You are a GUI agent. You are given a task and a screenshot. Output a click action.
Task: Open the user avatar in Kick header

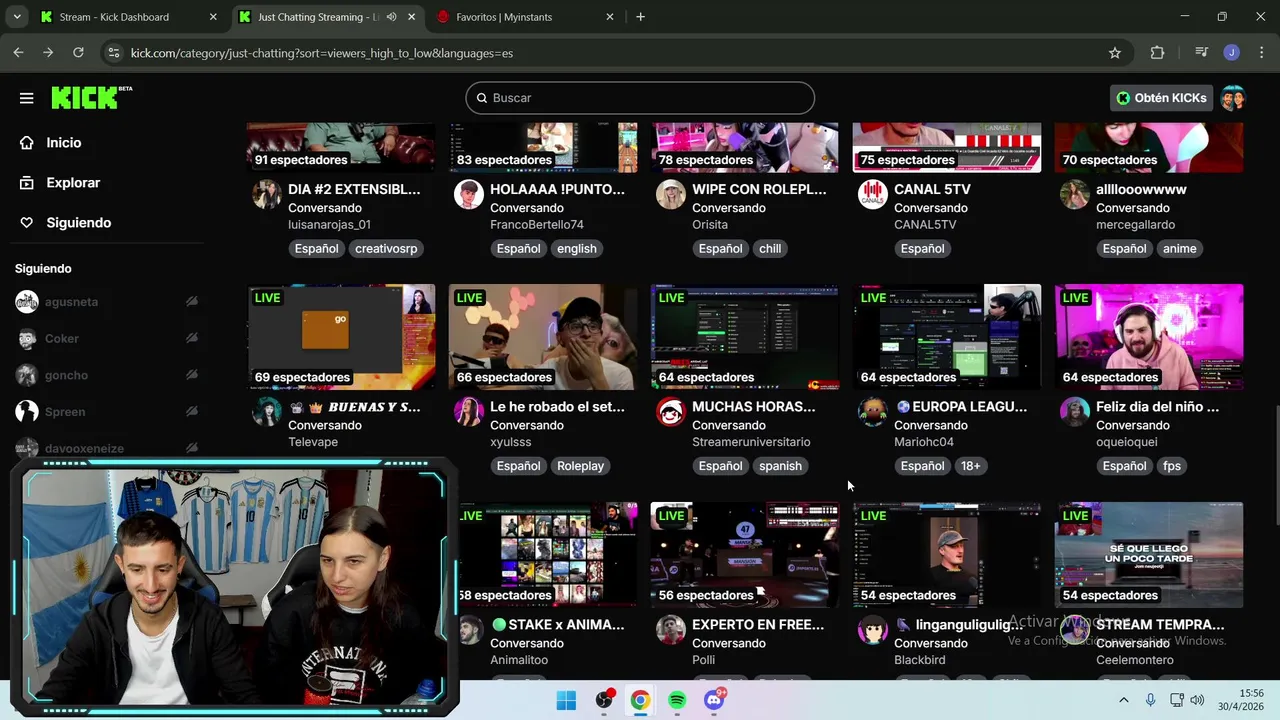(x=1233, y=98)
